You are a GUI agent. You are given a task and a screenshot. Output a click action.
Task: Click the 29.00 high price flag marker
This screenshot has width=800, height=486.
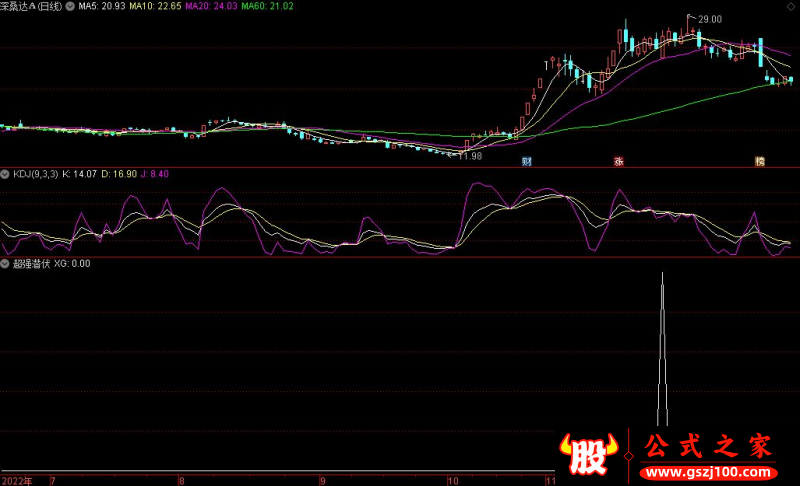pyautogui.click(x=708, y=19)
